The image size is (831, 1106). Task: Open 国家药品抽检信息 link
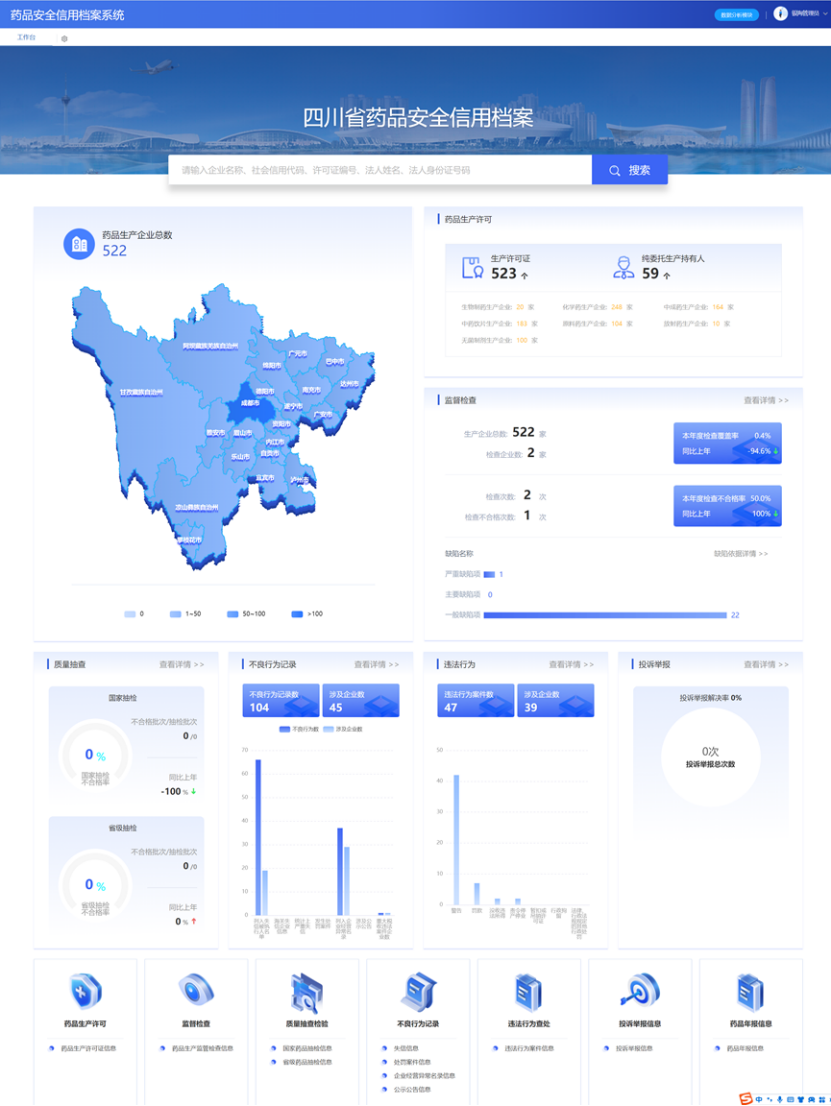307,1049
